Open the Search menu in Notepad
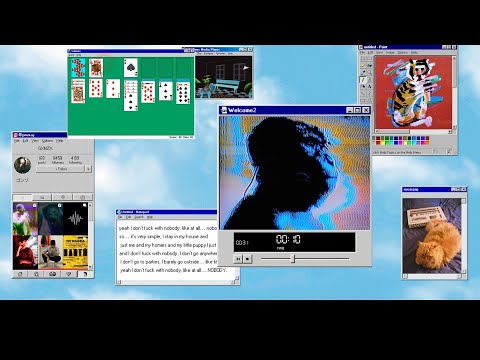Screen dimensions: 480x360 click(139, 217)
